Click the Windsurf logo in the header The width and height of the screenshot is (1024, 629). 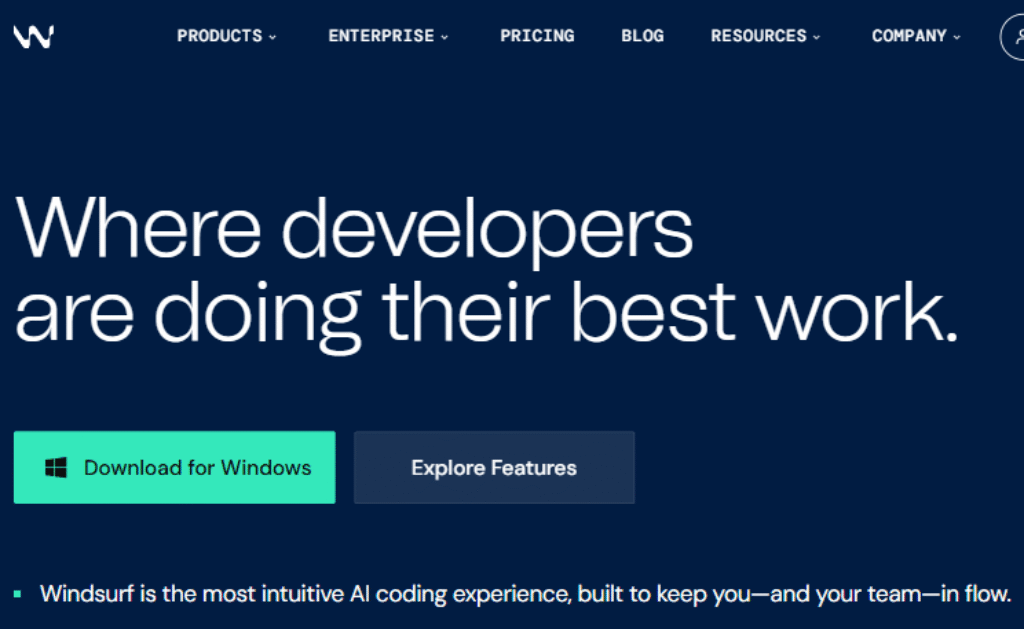(x=33, y=37)
